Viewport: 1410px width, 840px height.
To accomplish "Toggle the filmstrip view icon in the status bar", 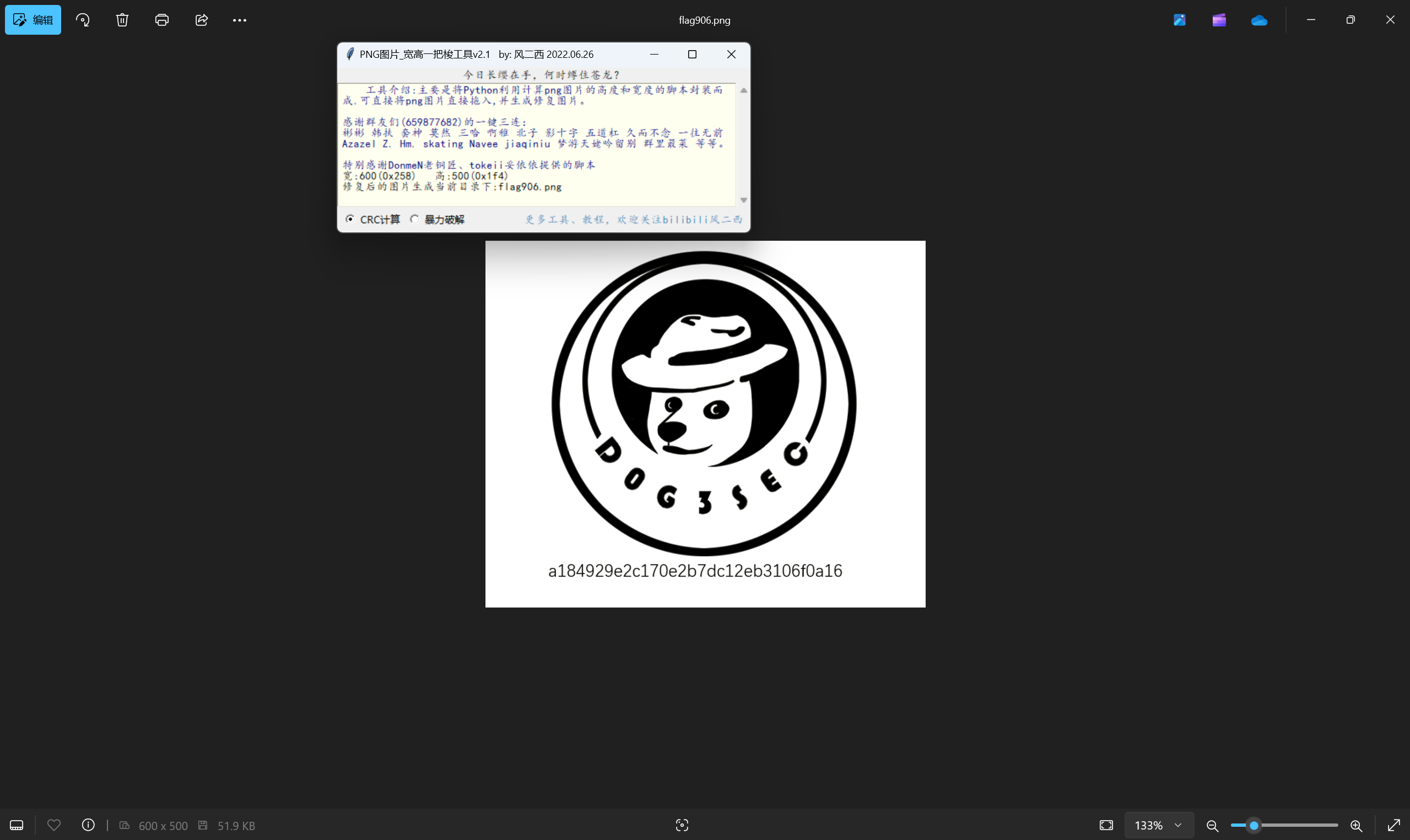I will pos(17,825).
